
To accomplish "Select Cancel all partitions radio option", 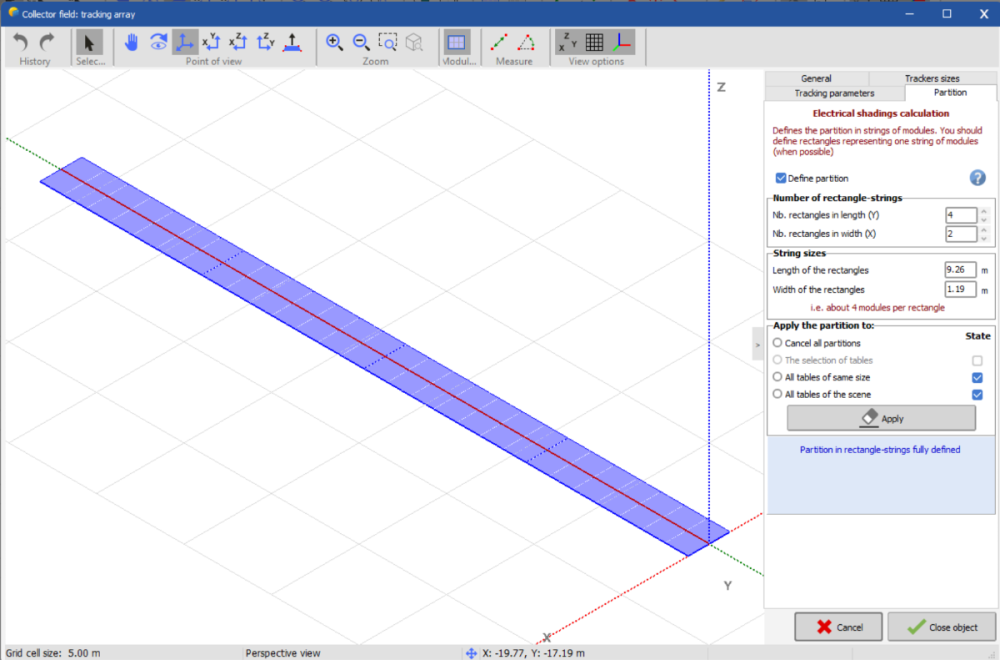I will point(778,343).
